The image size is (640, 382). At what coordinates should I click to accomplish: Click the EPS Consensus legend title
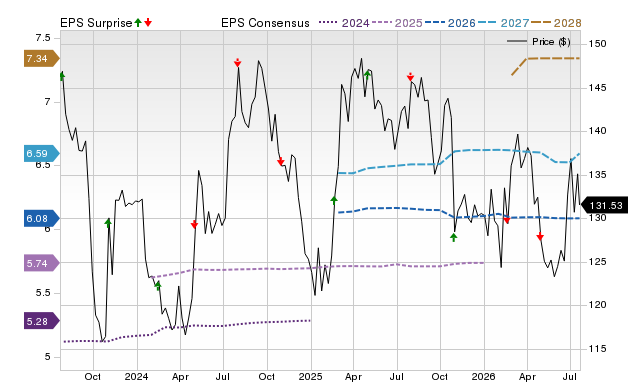[265, 23]
